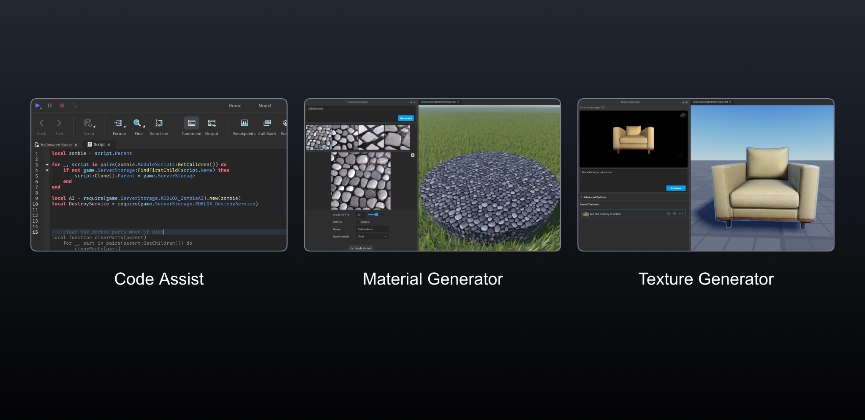The width and height of the screenshot is (865, 420).
Task: Click the material Name input field
Action: (x=373, y=228)
